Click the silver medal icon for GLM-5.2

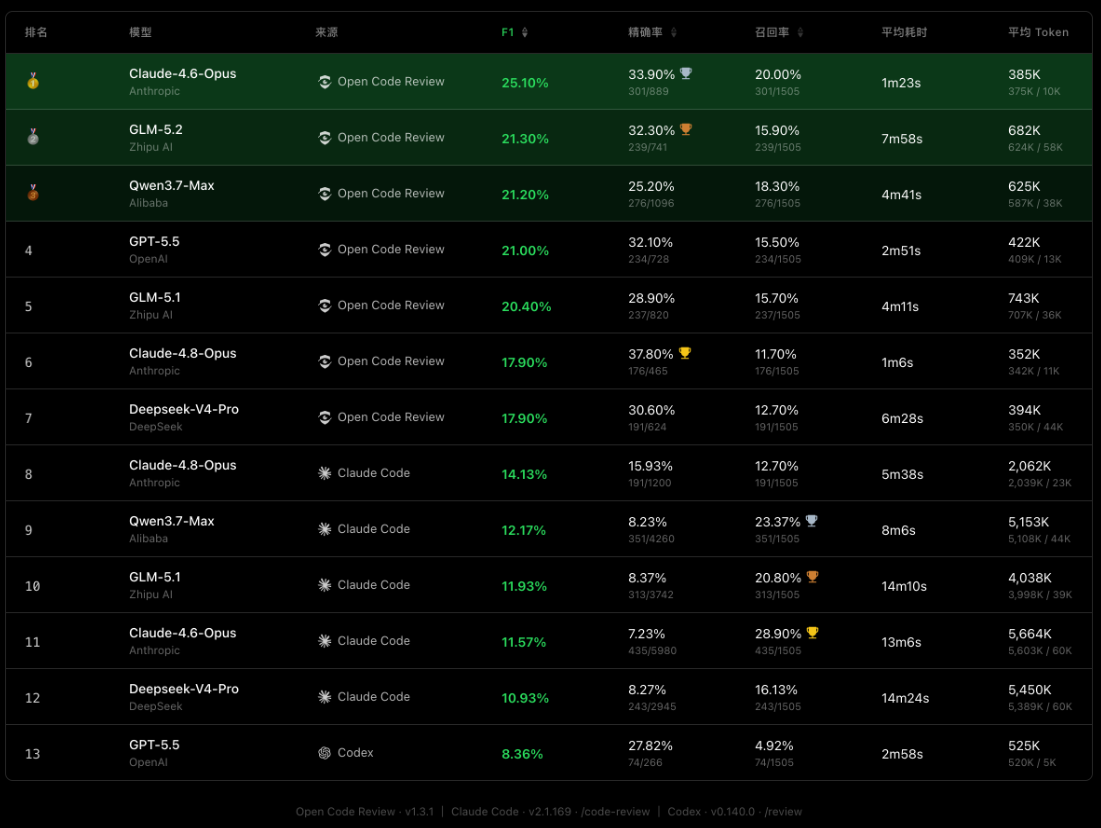coord(32,136)
